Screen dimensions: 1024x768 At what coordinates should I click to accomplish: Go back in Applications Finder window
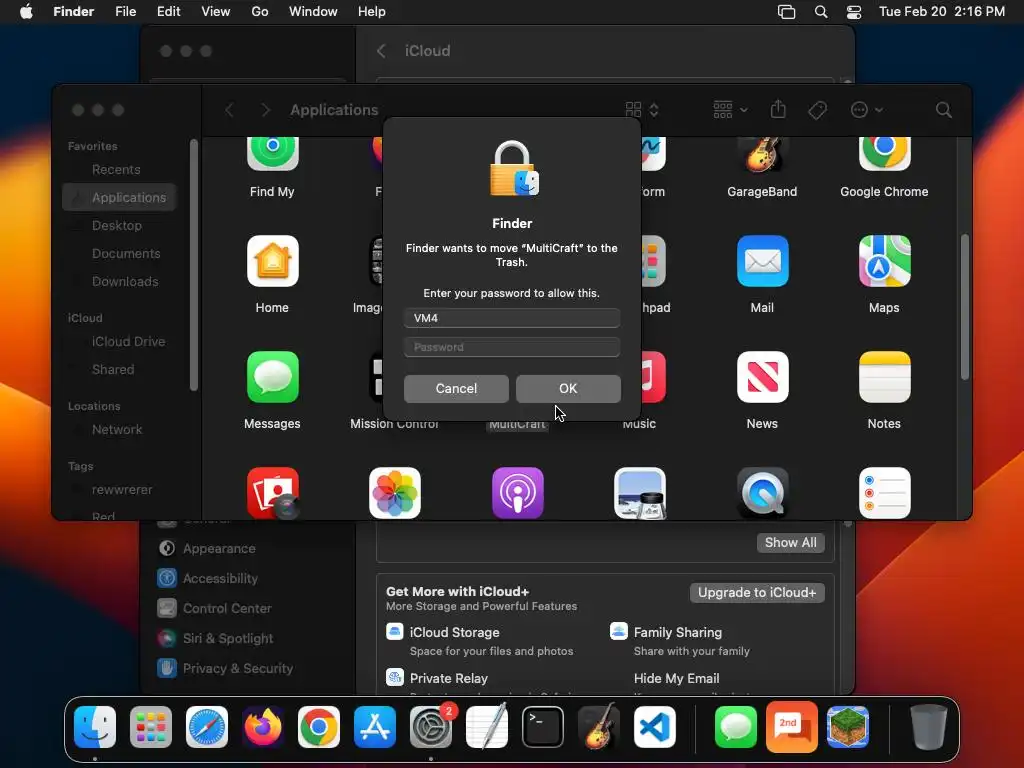pyautogui.click(x=229, y=110)
